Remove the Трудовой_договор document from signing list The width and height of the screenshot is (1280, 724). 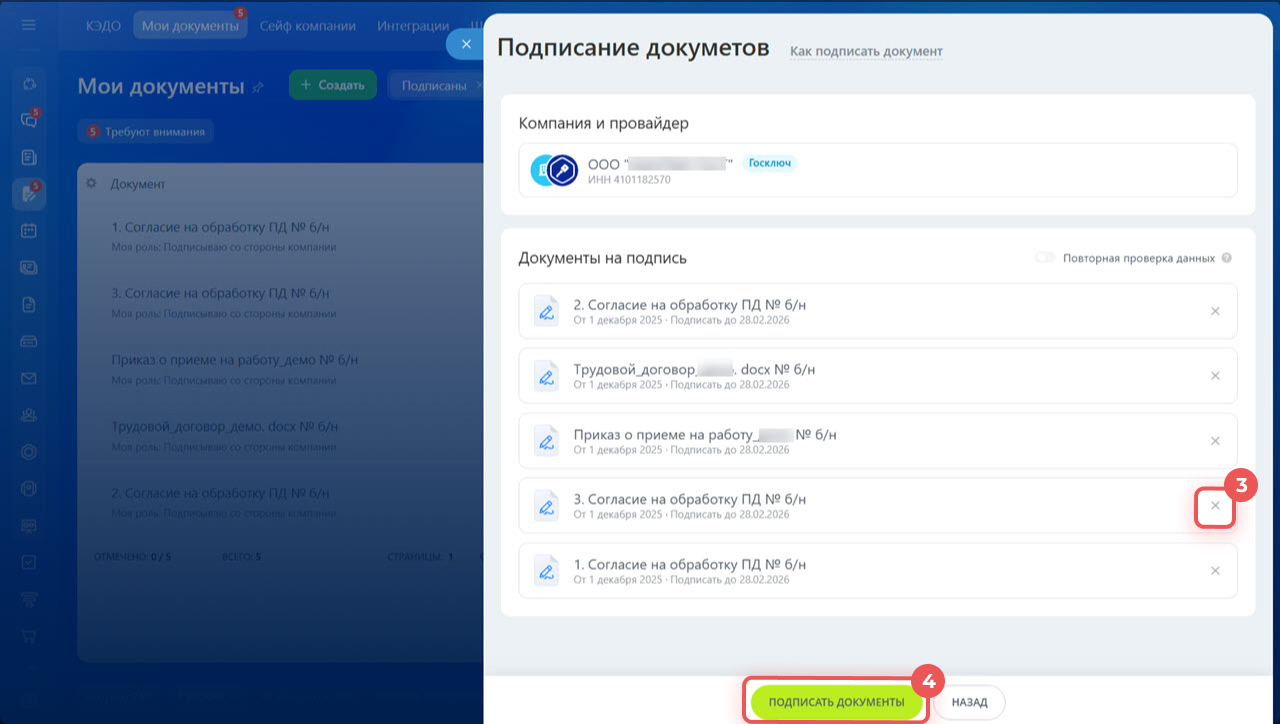click(1215, 376)
